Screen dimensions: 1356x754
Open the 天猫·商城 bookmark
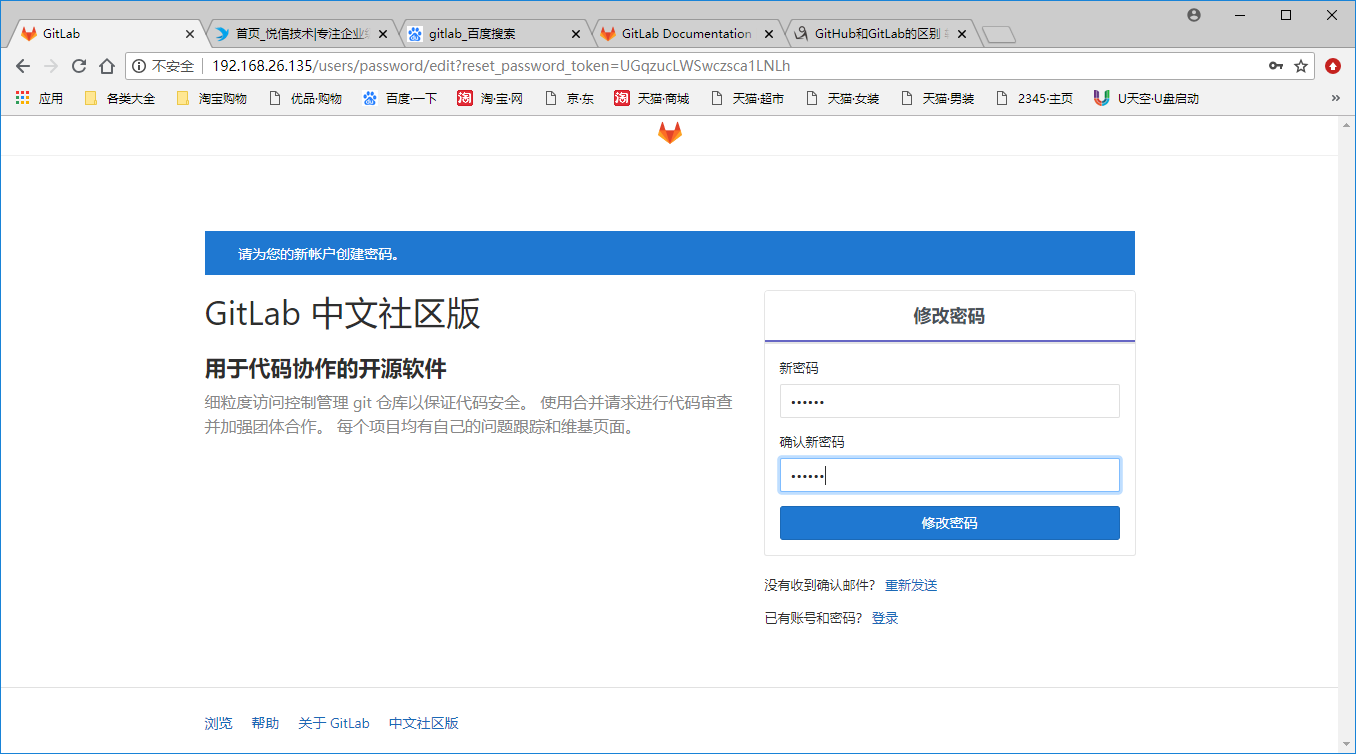click(x=652, y=98)
